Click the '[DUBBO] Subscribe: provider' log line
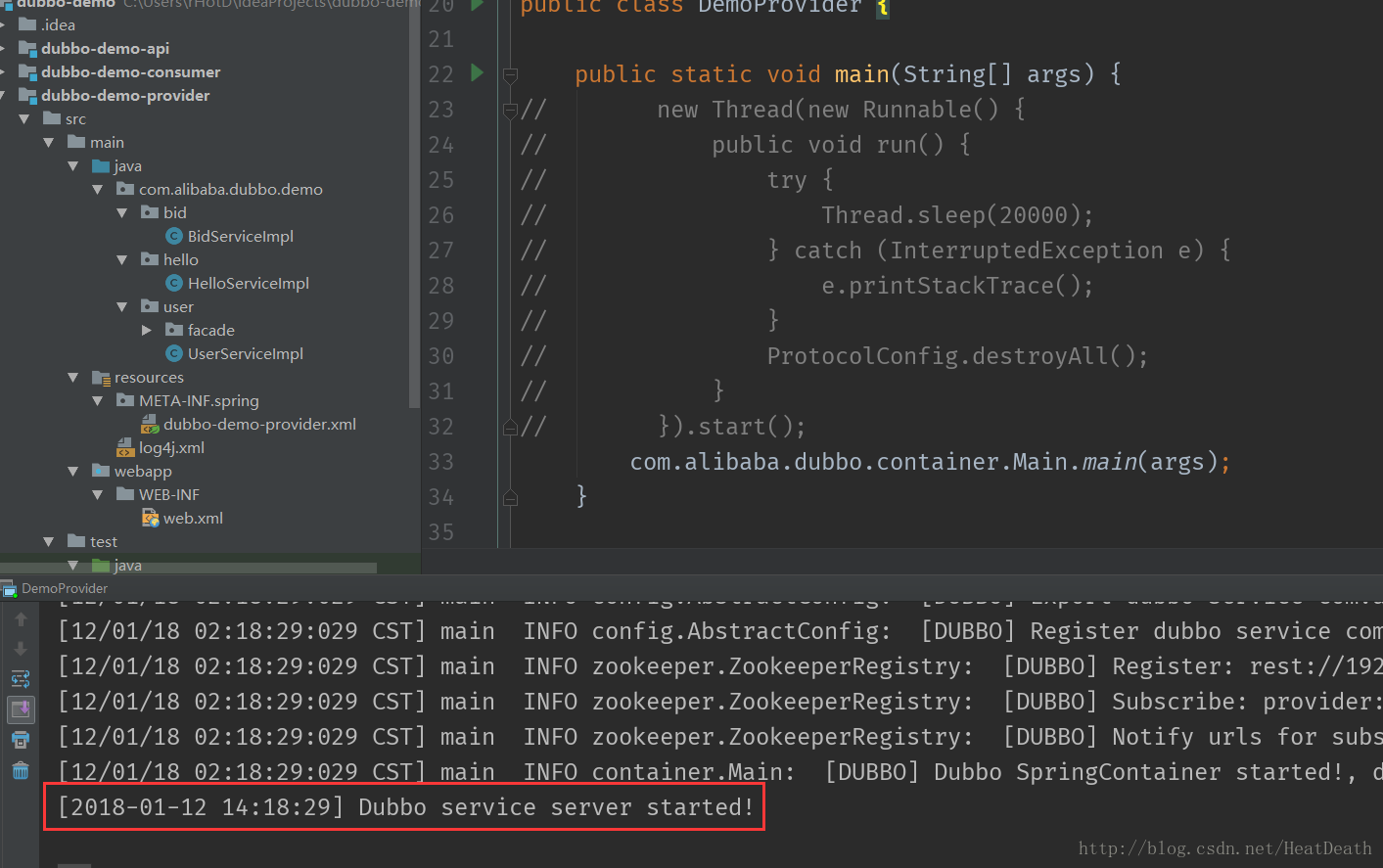The height and width of the screenshot is (868, 1383). tap(719, 702)
